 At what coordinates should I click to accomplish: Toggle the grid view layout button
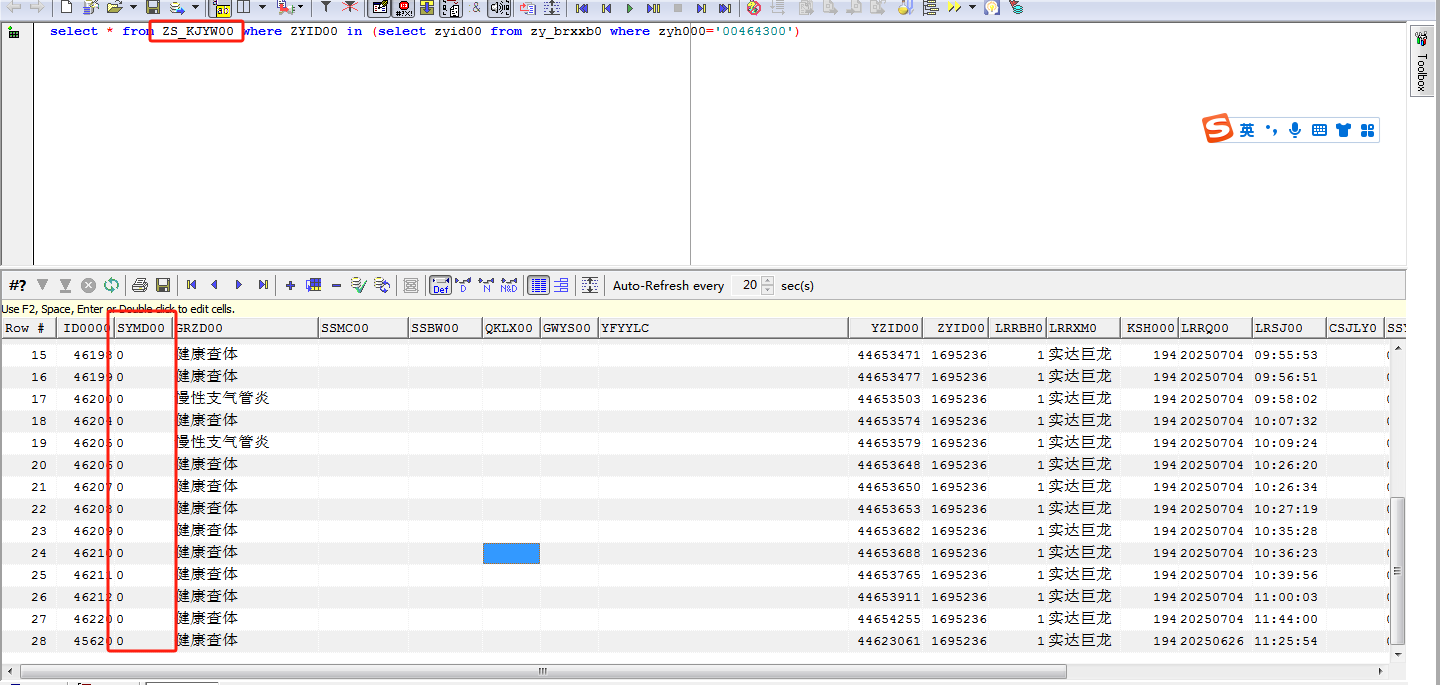(x=538, y=285)
